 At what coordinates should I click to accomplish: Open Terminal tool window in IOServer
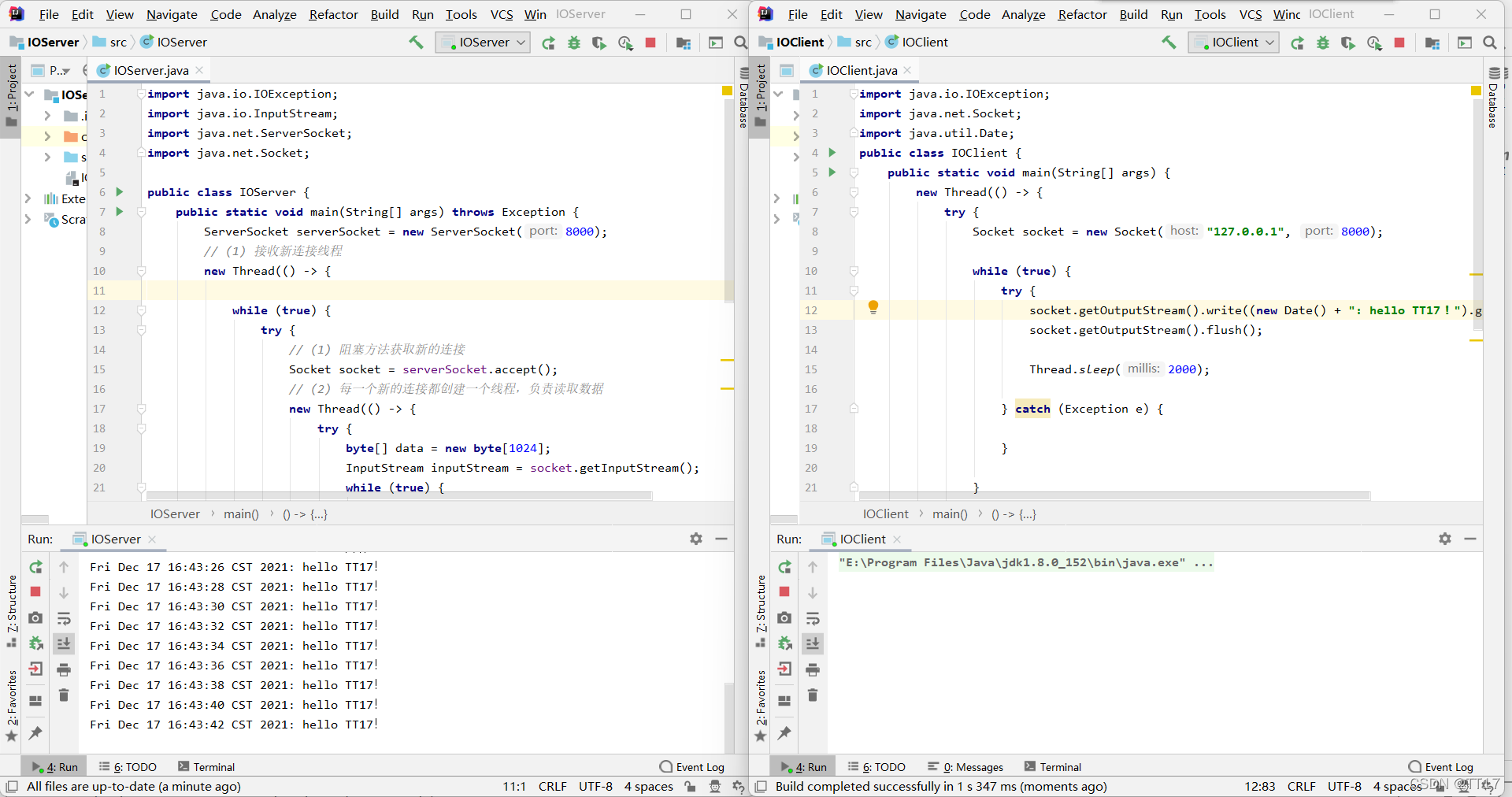click(206, 766)
